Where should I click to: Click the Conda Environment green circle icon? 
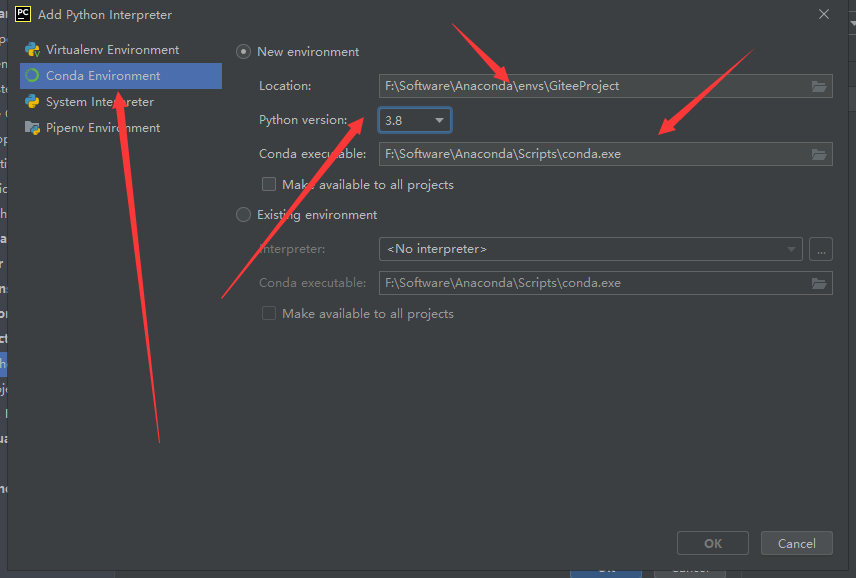tap(32, 75)
